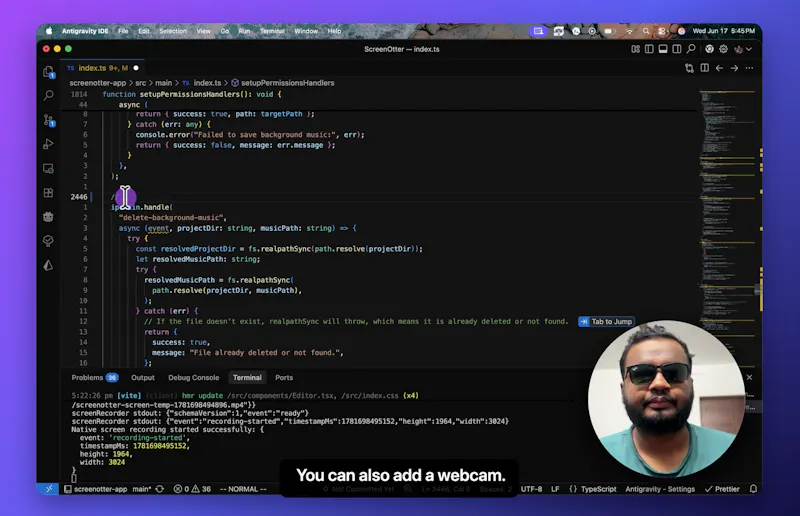Click line number 2446 in the gutter
This screenshot has width=800, height=516.
click(x=79, y=197)
